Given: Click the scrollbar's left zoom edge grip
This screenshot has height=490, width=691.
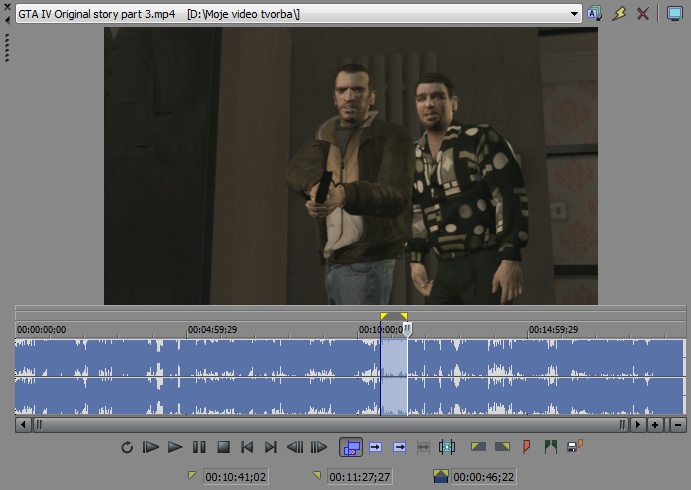Looking at the screenshot, I should (39, 425).
